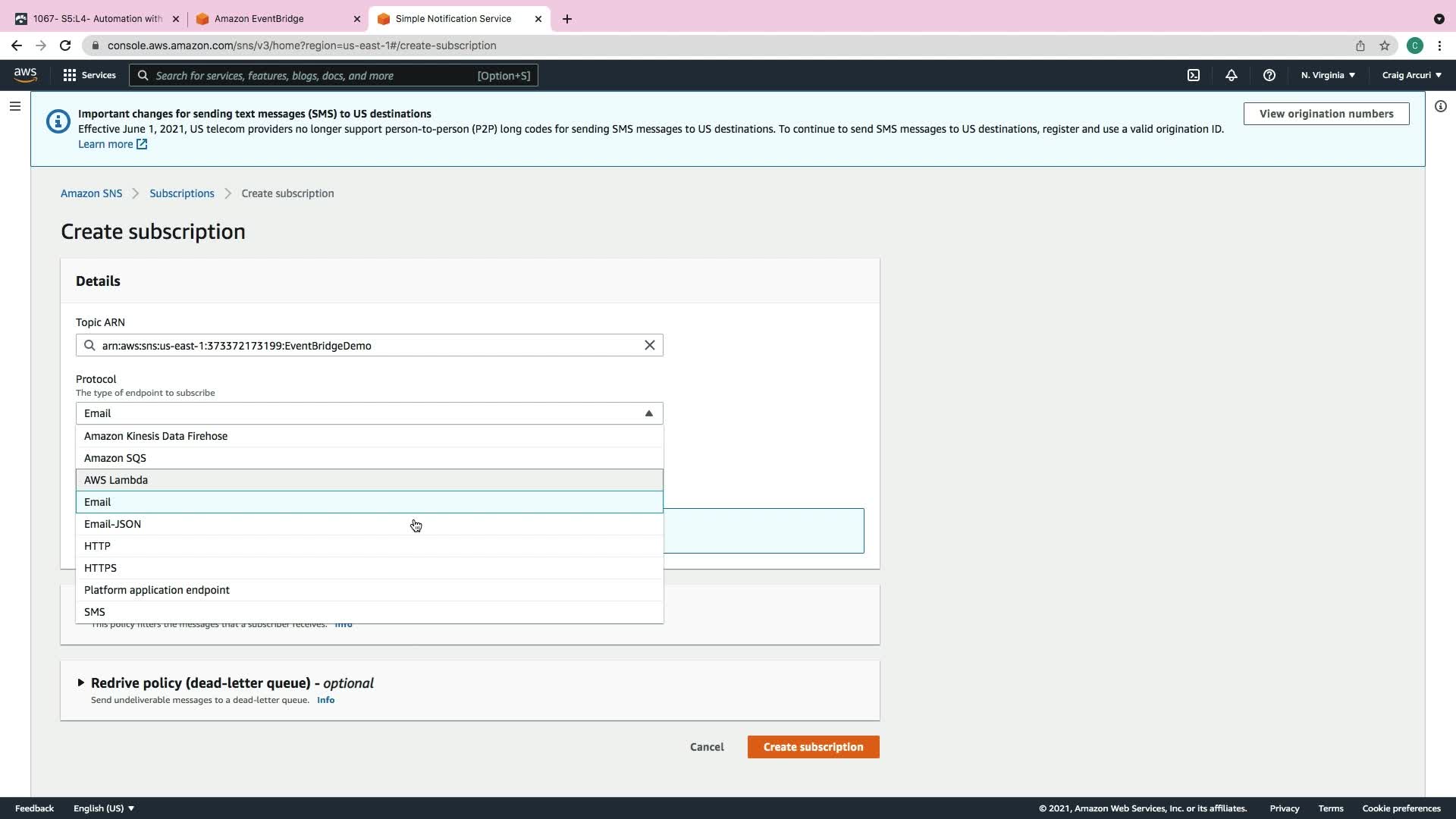Clear the Topic ARN field
Screen dimensions: 1456x819
coord(649,345)
